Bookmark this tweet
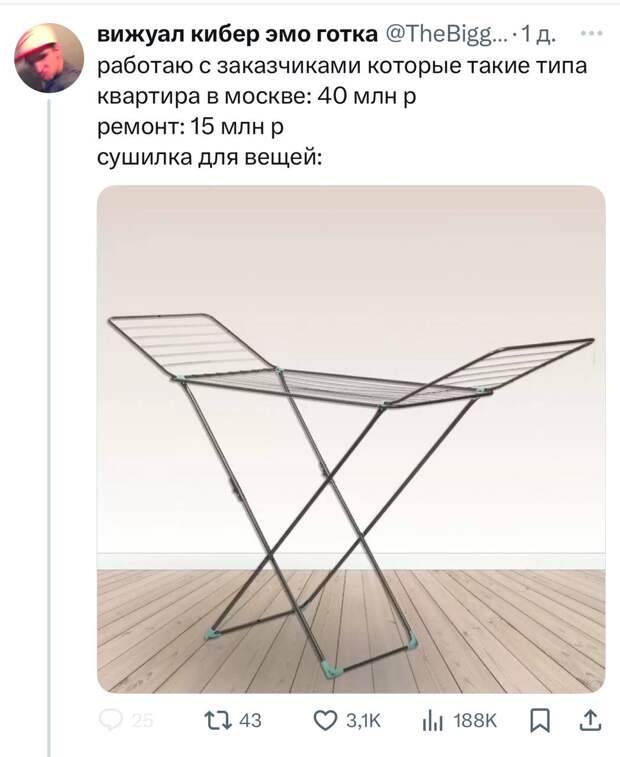Image resolution: width=620 pixels, height=757 pixels. [539, 721]
